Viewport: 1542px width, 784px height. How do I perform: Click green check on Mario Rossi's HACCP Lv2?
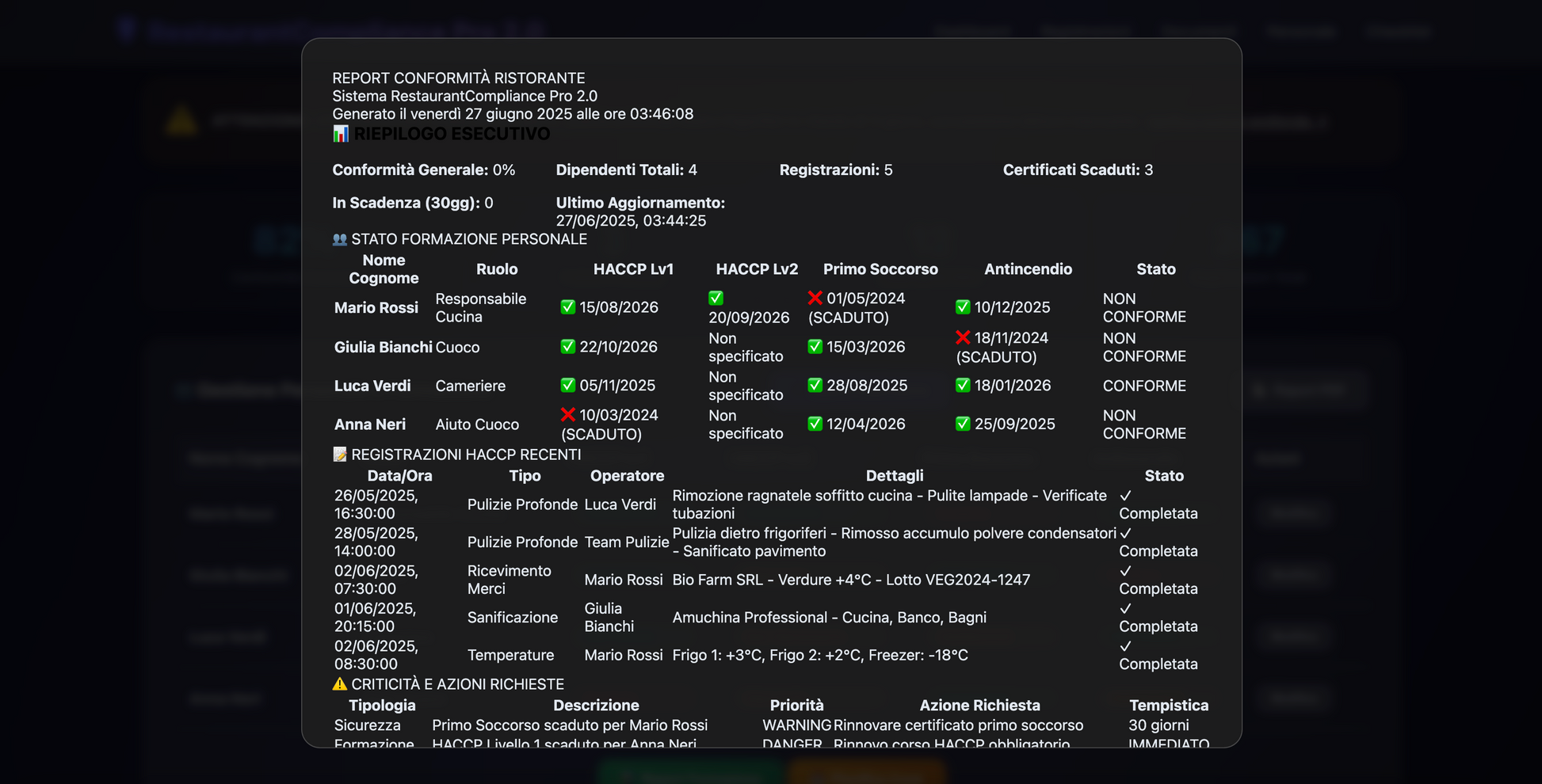coord(716,299)
